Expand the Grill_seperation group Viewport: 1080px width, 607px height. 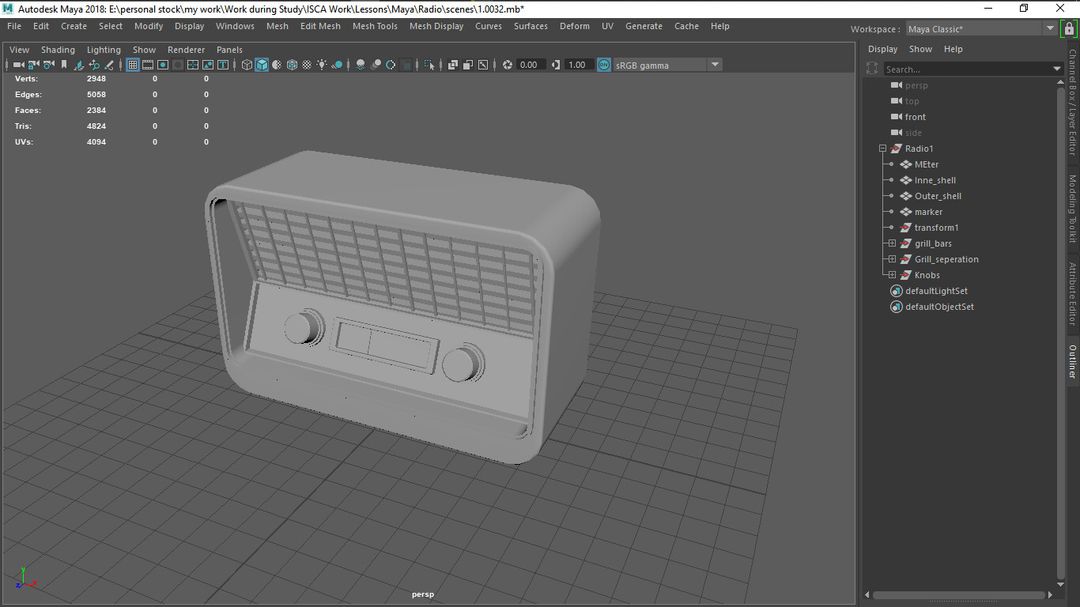[892, 259]
